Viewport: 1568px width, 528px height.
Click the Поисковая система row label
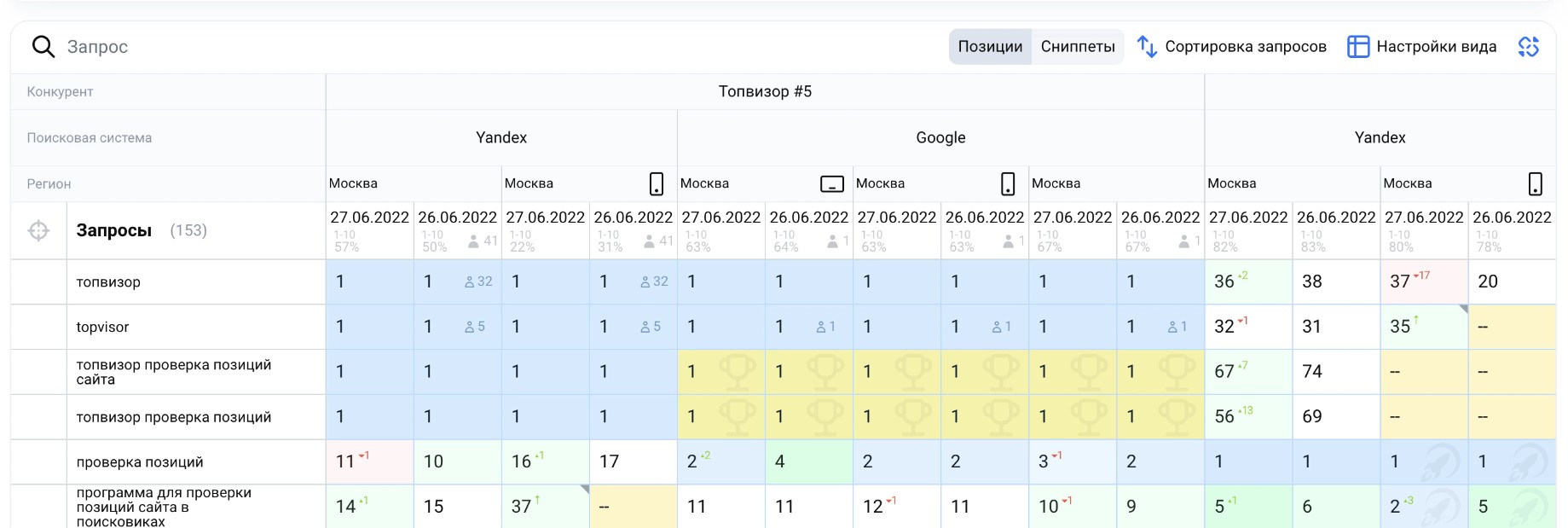pos(90,137)
